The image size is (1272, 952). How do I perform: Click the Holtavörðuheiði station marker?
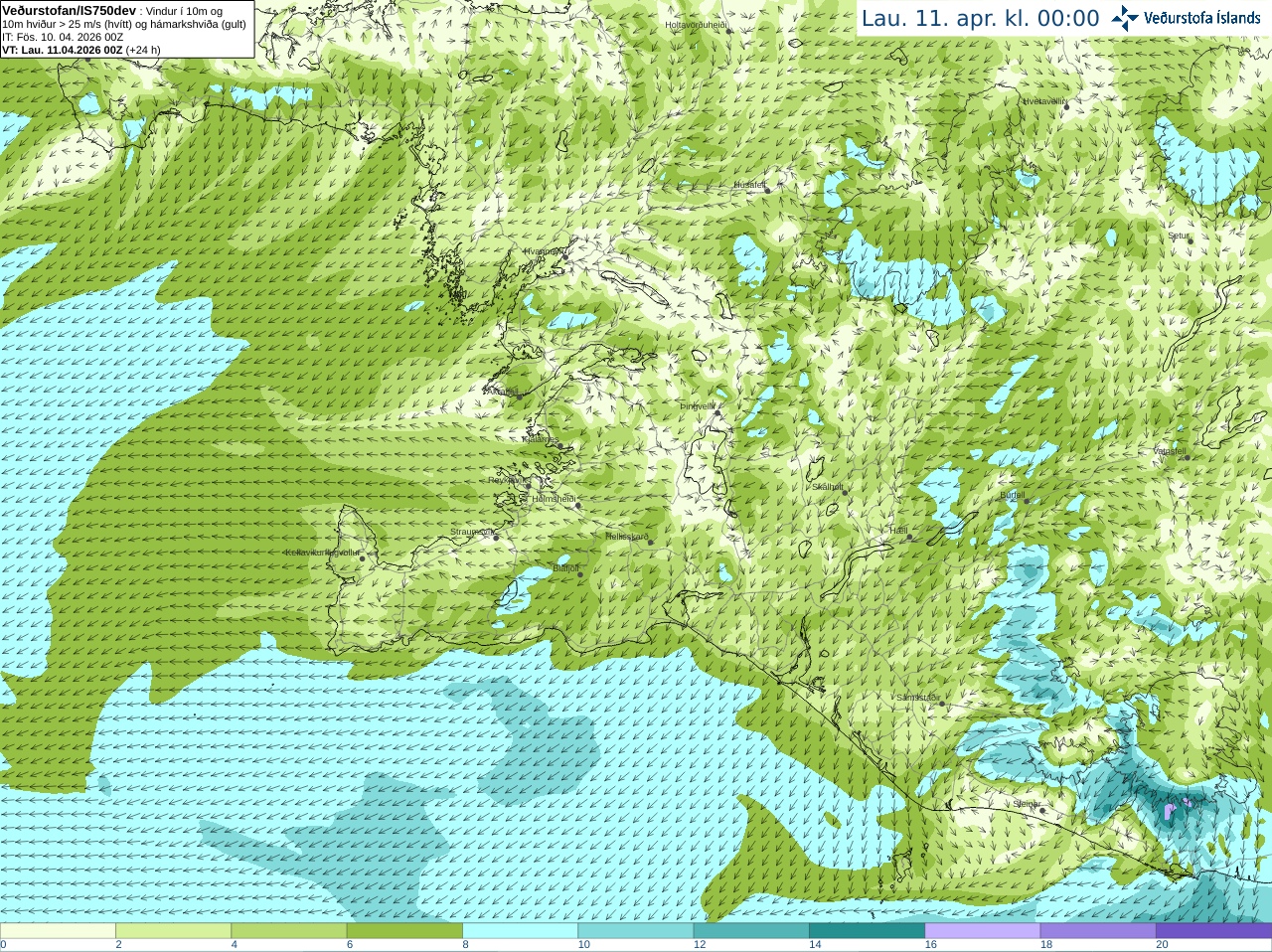click(x=729, y=31)
